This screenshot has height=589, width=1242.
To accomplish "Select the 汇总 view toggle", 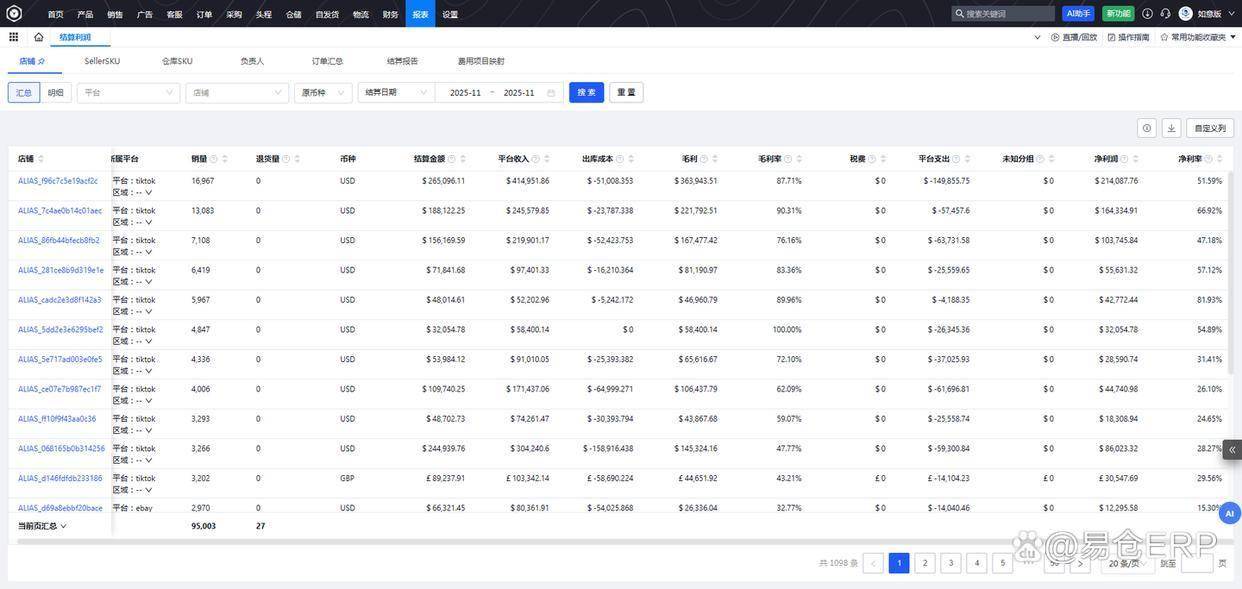I will 23,93.
